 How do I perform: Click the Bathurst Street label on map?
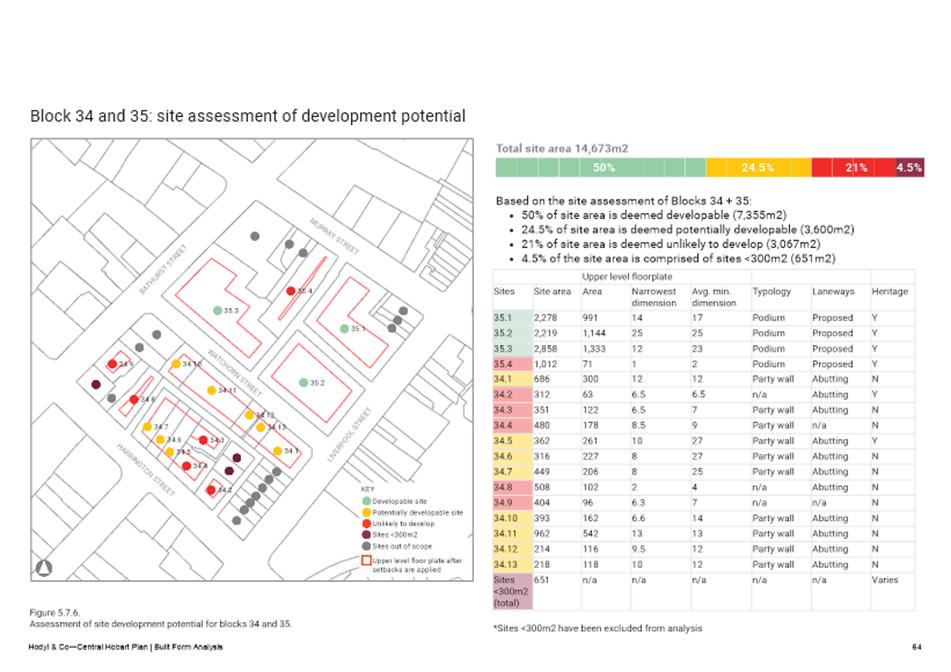(x=163, y=269)
